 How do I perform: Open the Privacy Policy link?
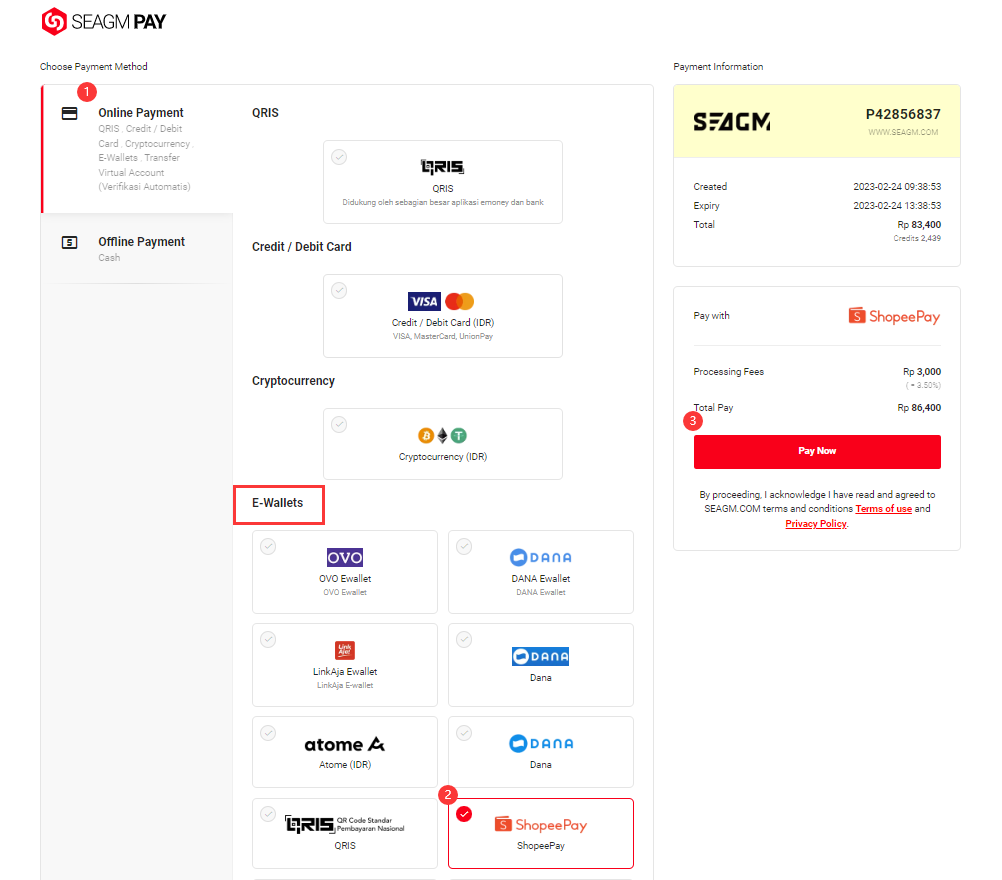(816, 523)
